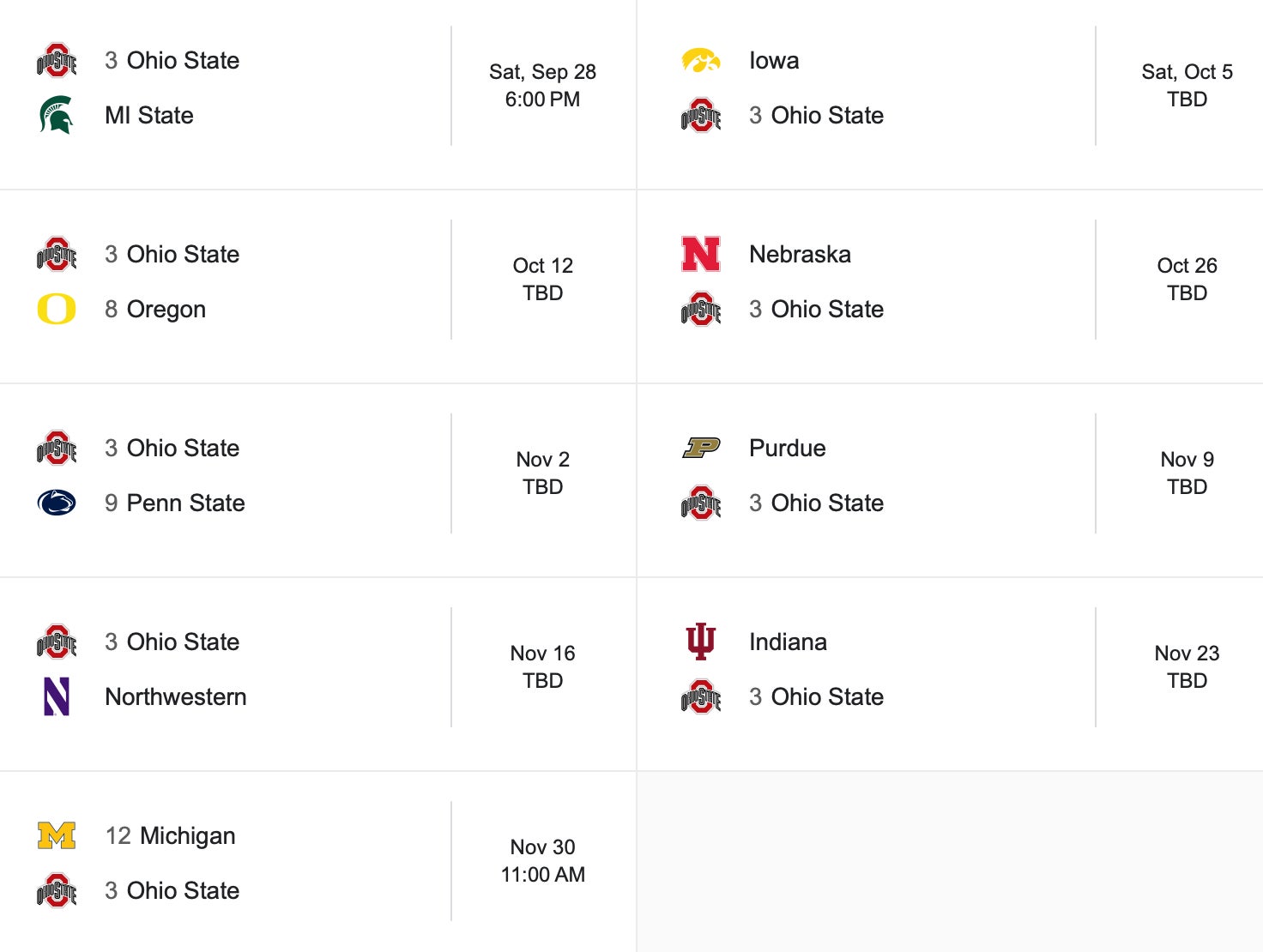The height and width of the screenshot is (952, 1263).
Task: Open the Nebraska team name
Action: click(x=800, y=254)
